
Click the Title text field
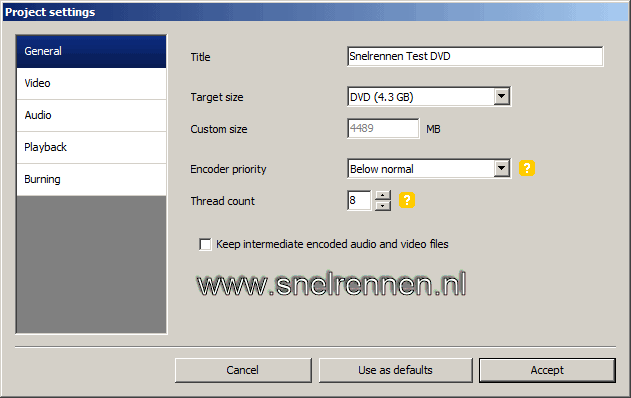tap(475, 56)
